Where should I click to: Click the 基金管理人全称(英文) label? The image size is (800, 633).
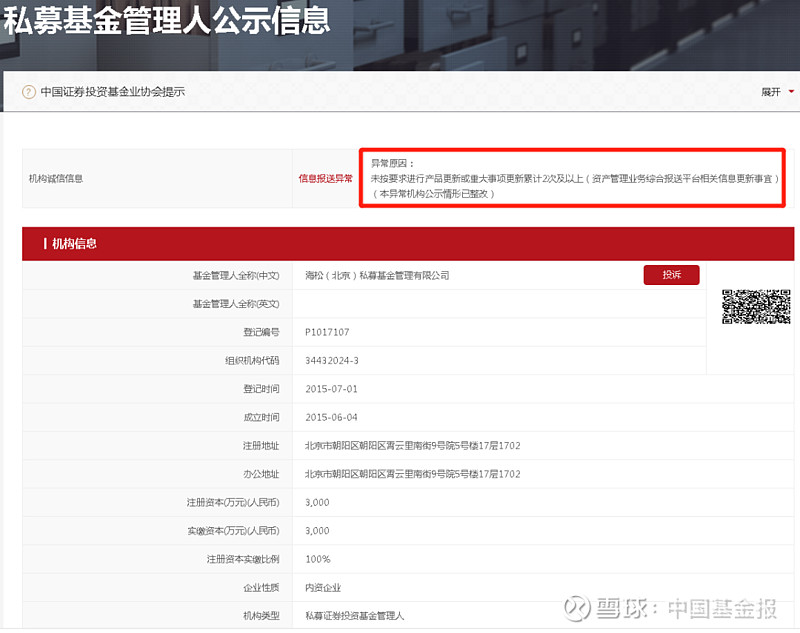236,304
